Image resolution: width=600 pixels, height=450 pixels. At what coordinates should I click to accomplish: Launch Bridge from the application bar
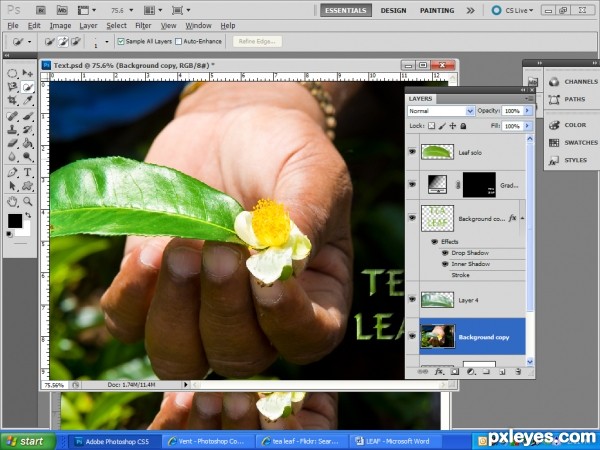(x=41, y=10)
